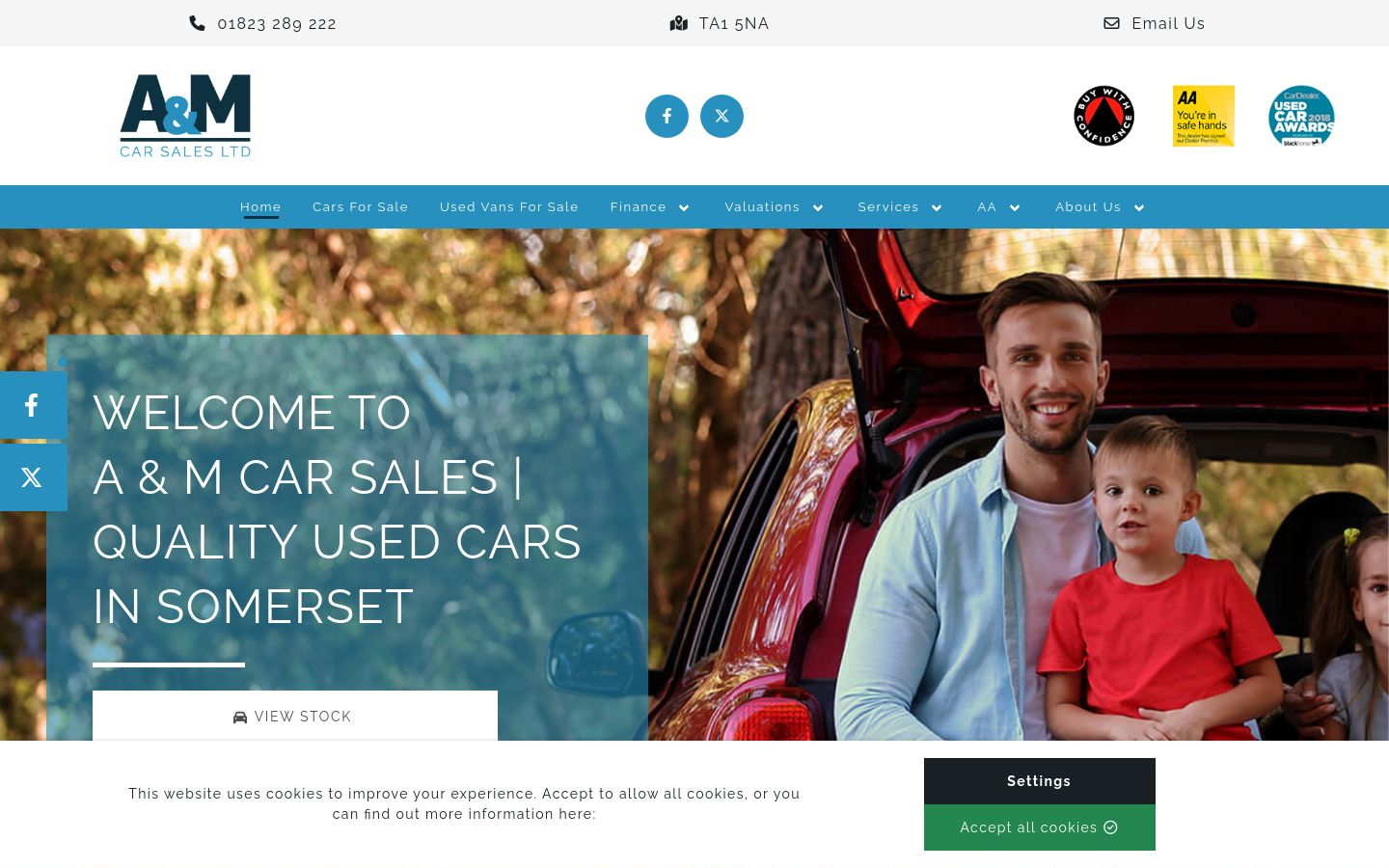Click the AA You're in safe hands badge
Viewport: 1389px width, 868px height.
tap(1204, 116)
